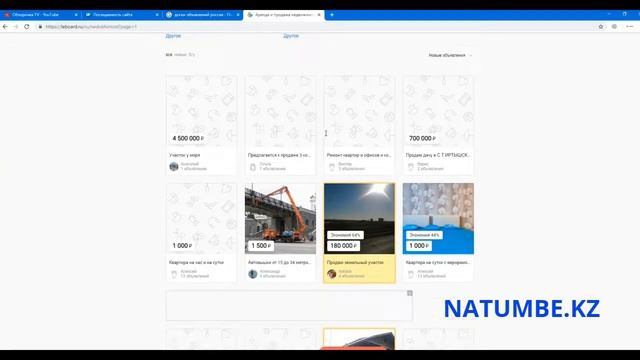Screen dimensions: 640x360
Task: Open the Новые объявления sort dropdown
Action: click(x=450, y=55)
